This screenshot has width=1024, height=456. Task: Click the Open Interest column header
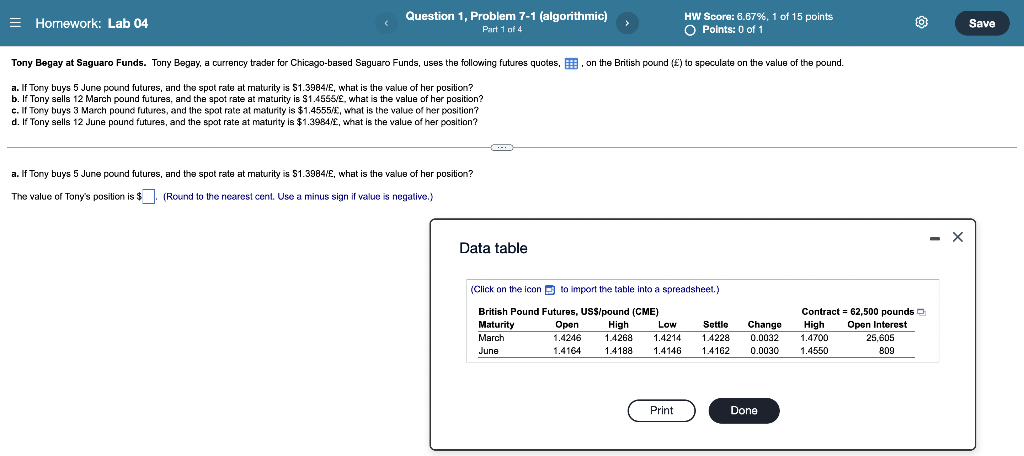coord(877,325)
